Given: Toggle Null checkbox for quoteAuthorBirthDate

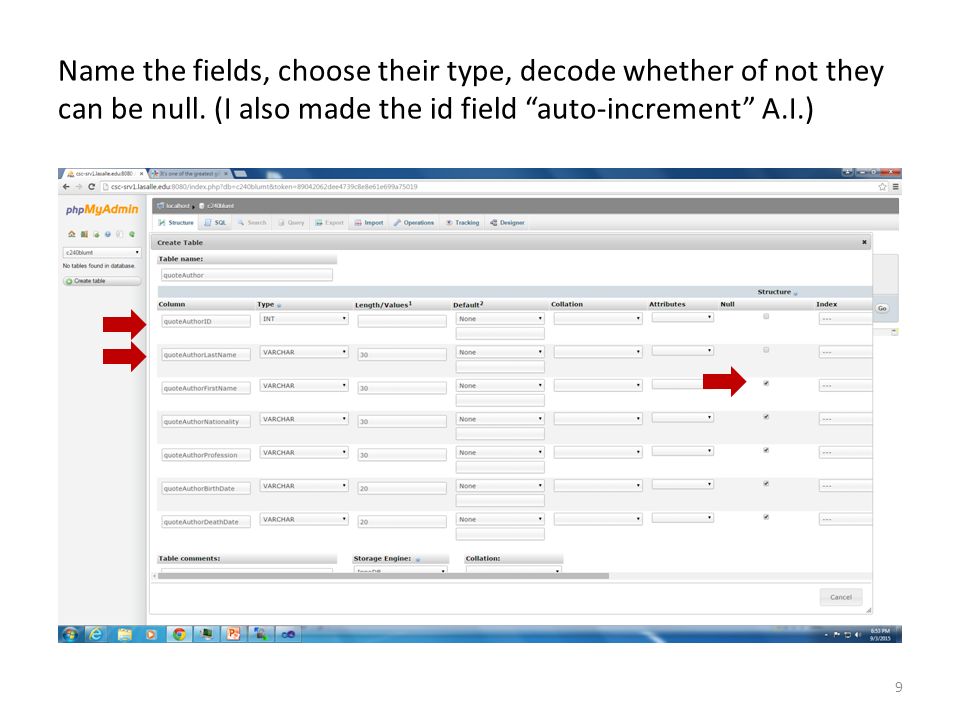Looking at the screenshot, I should (x=766, y=484).
